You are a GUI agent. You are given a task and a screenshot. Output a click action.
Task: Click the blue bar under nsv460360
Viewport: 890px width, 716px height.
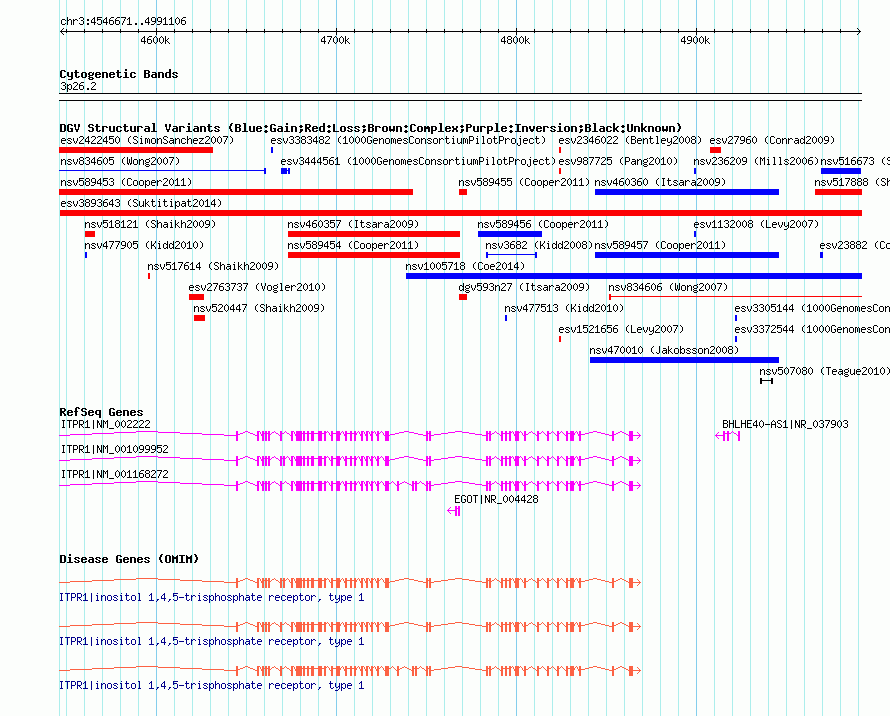click(687, 192)
